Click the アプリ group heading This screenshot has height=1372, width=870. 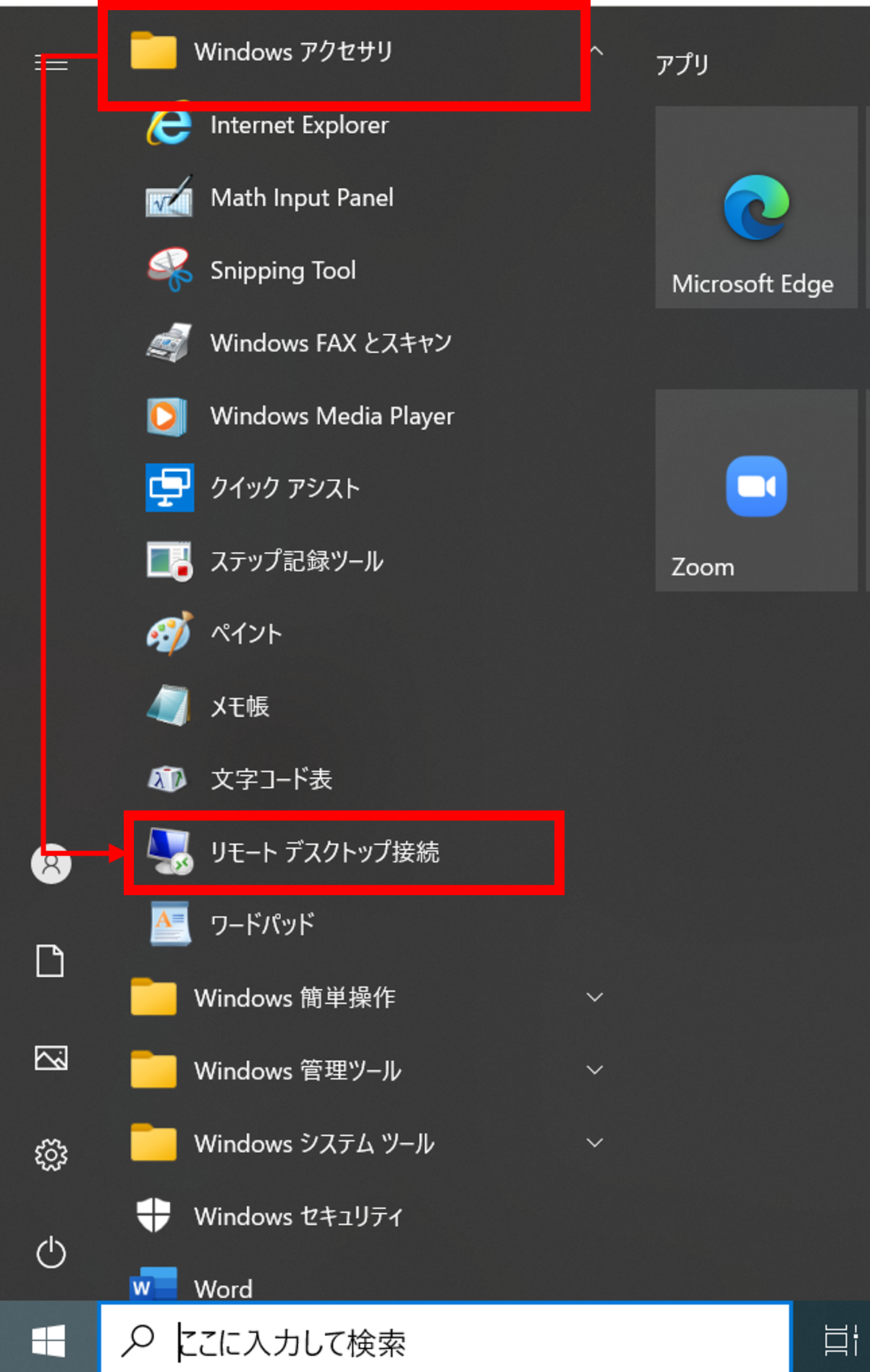coord(682,64)
